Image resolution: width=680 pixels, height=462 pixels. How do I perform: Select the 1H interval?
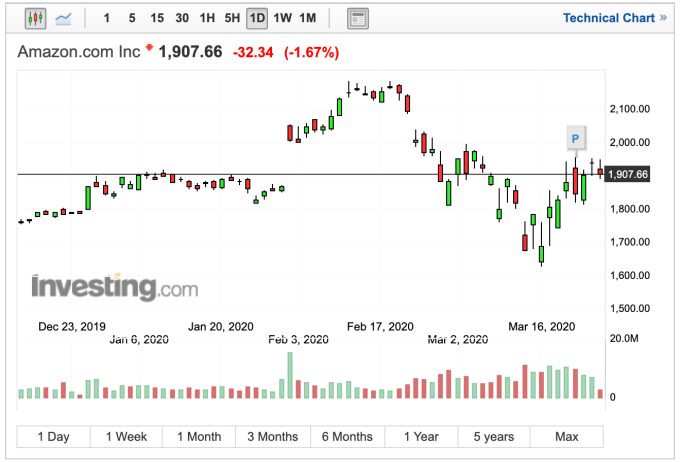click(x=207, y=18)
